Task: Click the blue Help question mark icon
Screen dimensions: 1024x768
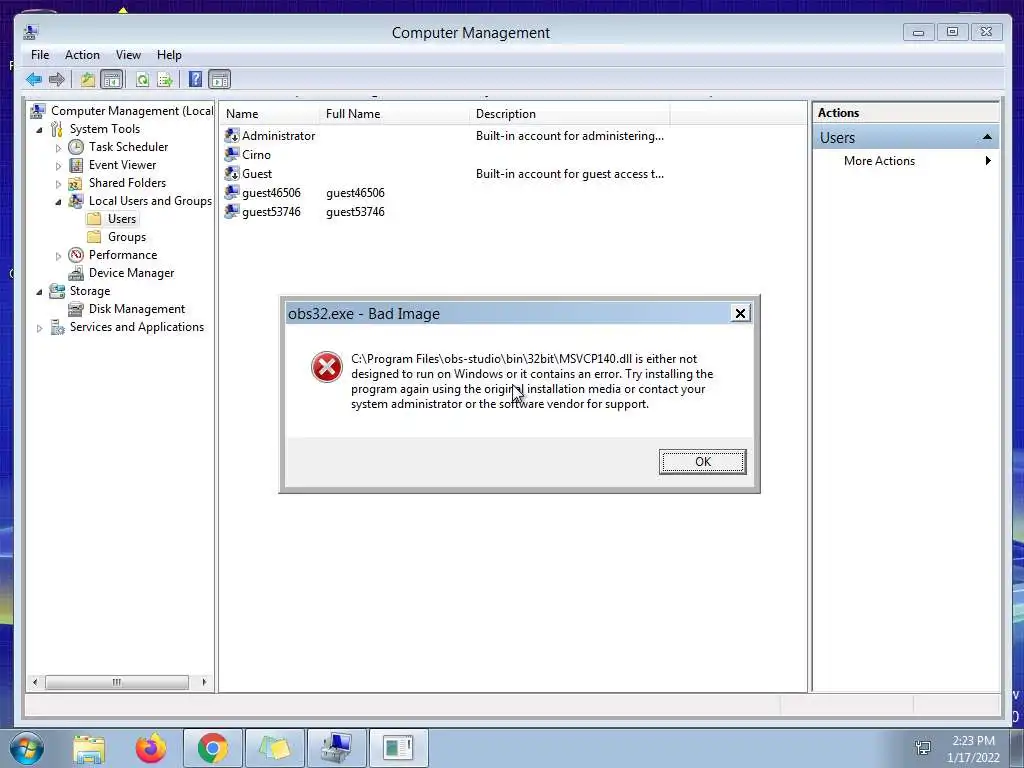Action: coord(195,80)
